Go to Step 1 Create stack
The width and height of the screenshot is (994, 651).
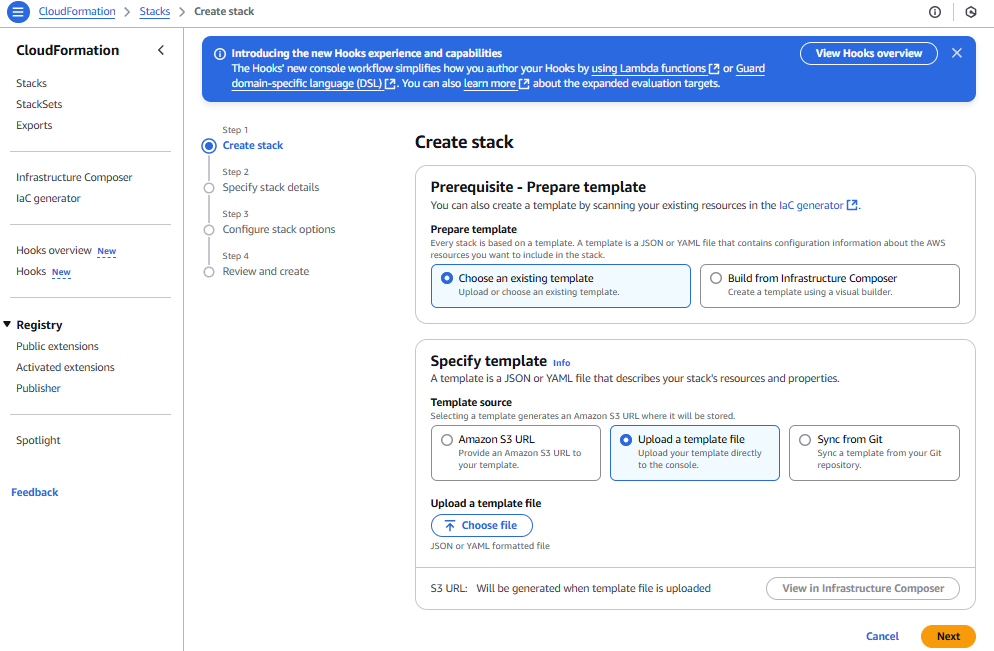(x=252, y=145)
